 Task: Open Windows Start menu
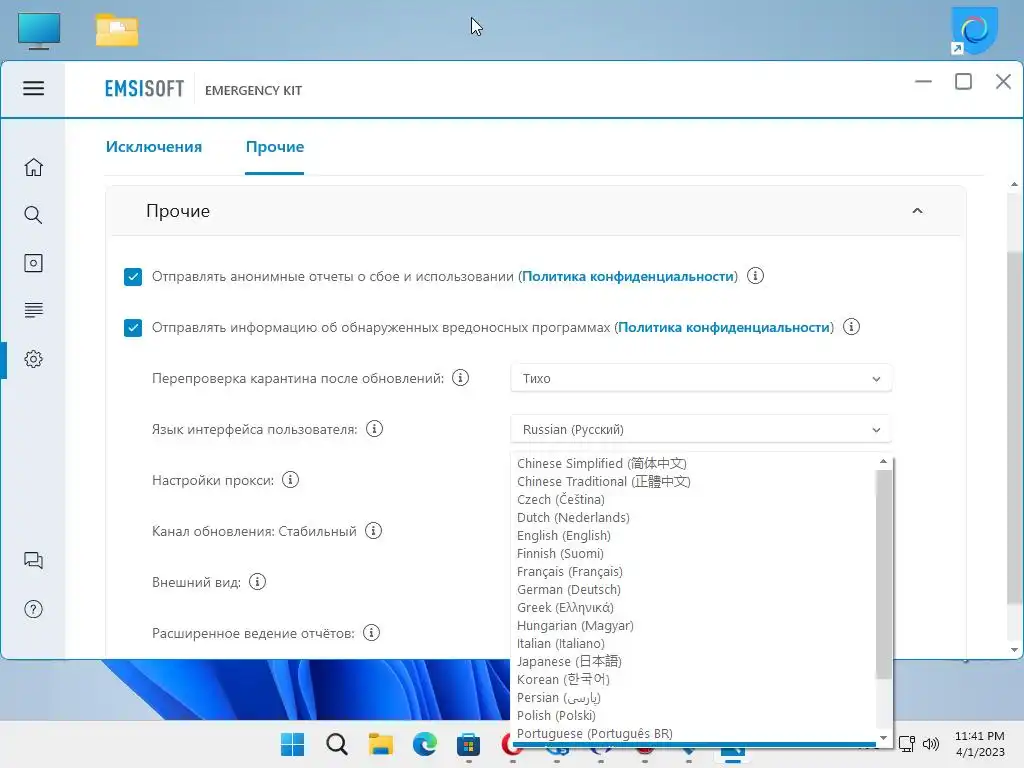point(293,744)
